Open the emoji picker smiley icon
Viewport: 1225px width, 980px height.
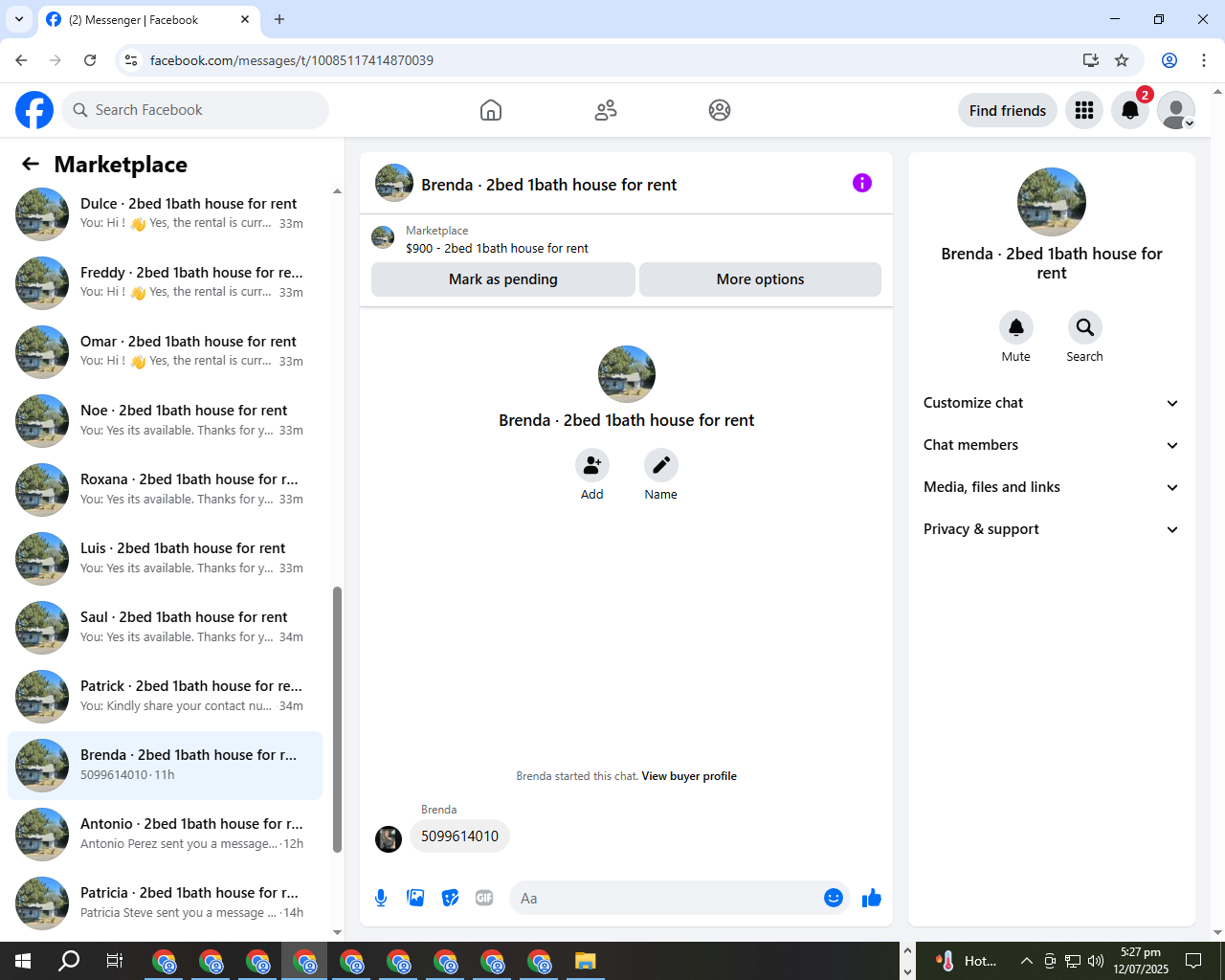834,898
